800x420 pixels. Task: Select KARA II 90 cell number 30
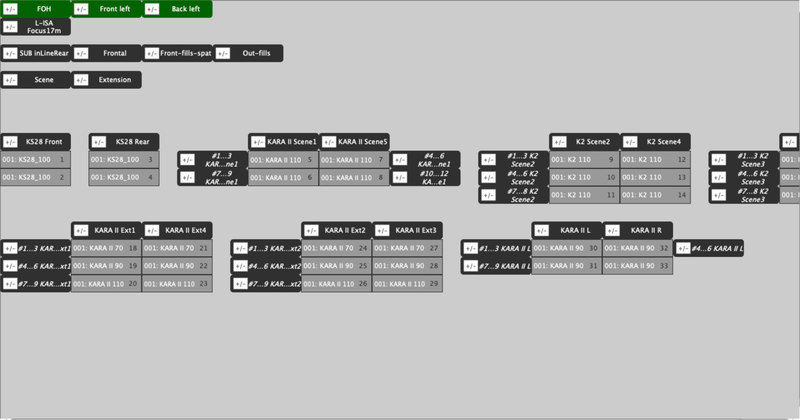[567, 249]
